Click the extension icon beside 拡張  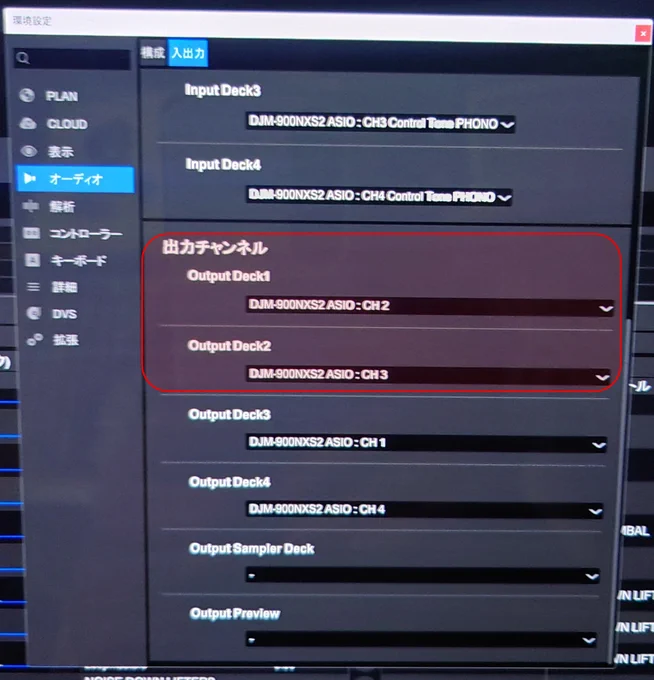(x=35, y=340)
